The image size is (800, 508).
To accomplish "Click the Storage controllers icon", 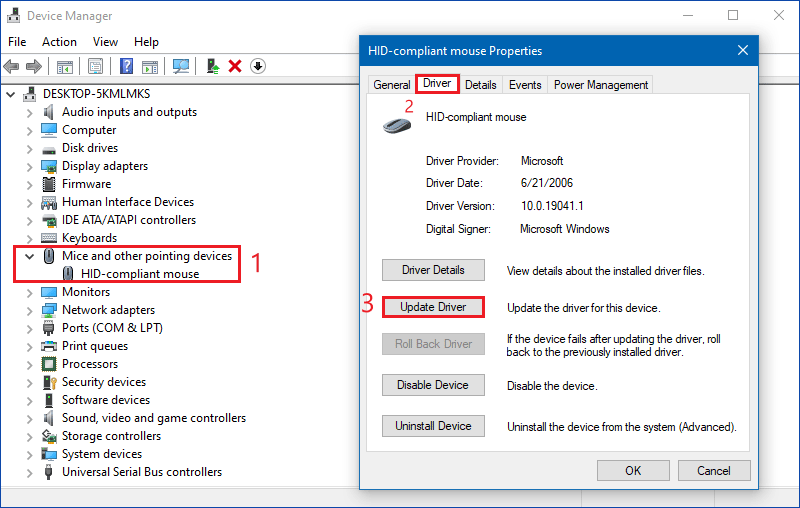I will tap(49, 436).
